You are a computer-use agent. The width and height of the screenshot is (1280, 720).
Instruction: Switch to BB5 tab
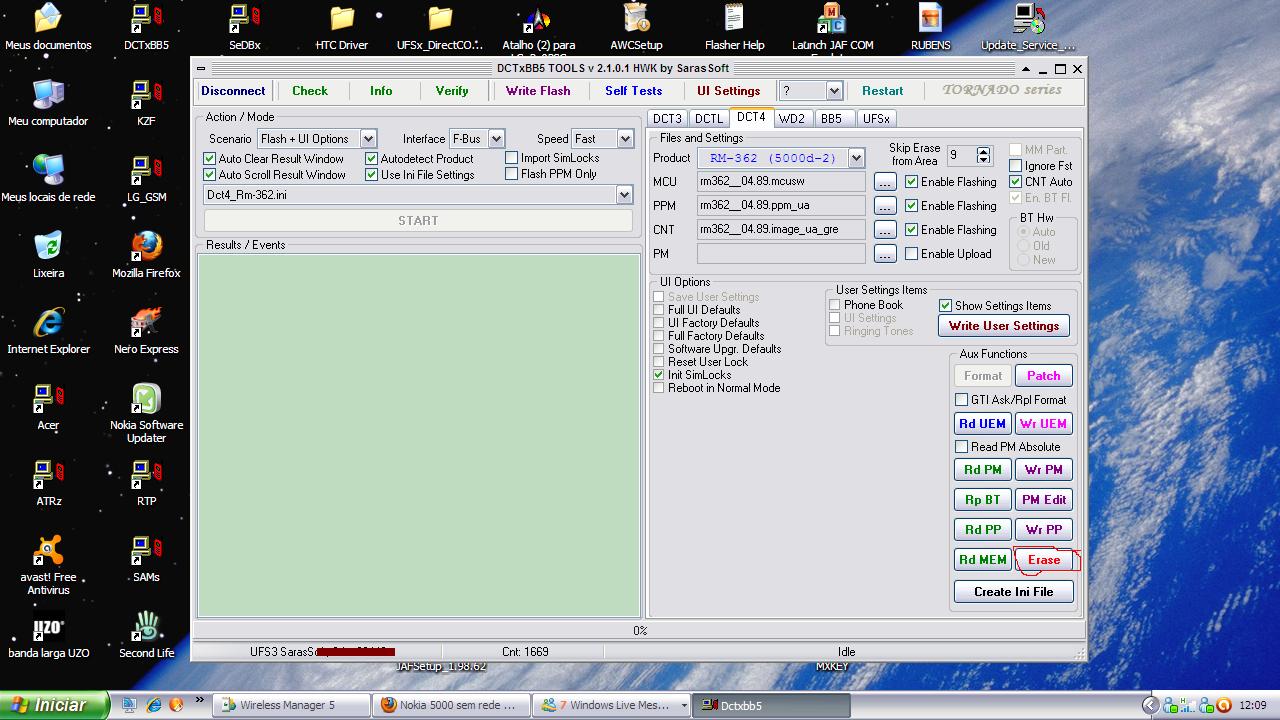[x=832, y=119]
